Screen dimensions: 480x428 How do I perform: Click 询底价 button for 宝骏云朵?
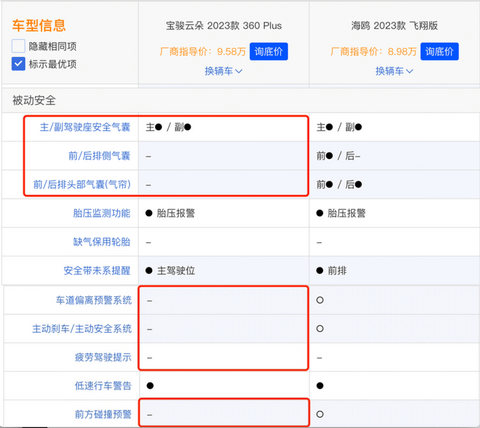point(269,52)
